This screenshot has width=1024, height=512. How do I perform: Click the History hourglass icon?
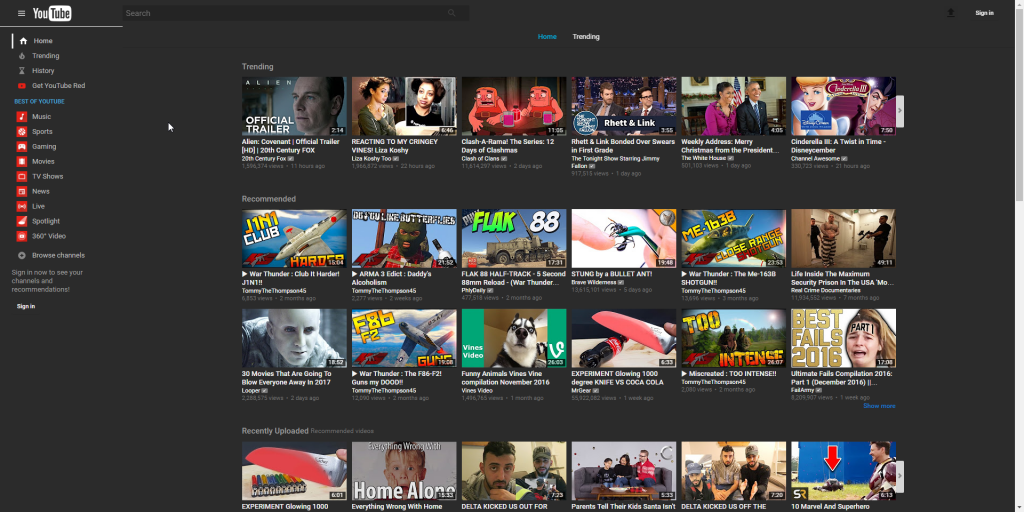22,71
